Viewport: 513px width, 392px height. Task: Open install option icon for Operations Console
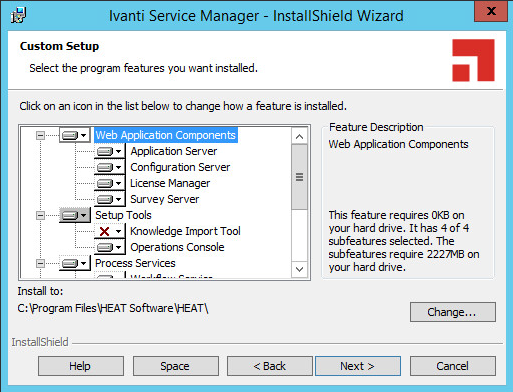click(109, 247)
